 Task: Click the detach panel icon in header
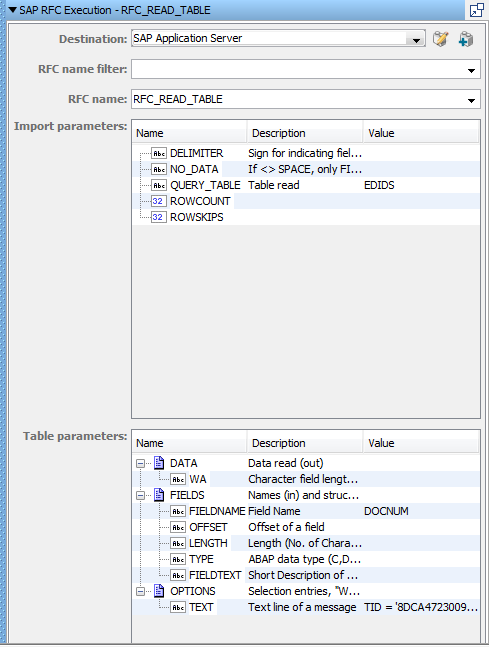[x=477, y=10]
